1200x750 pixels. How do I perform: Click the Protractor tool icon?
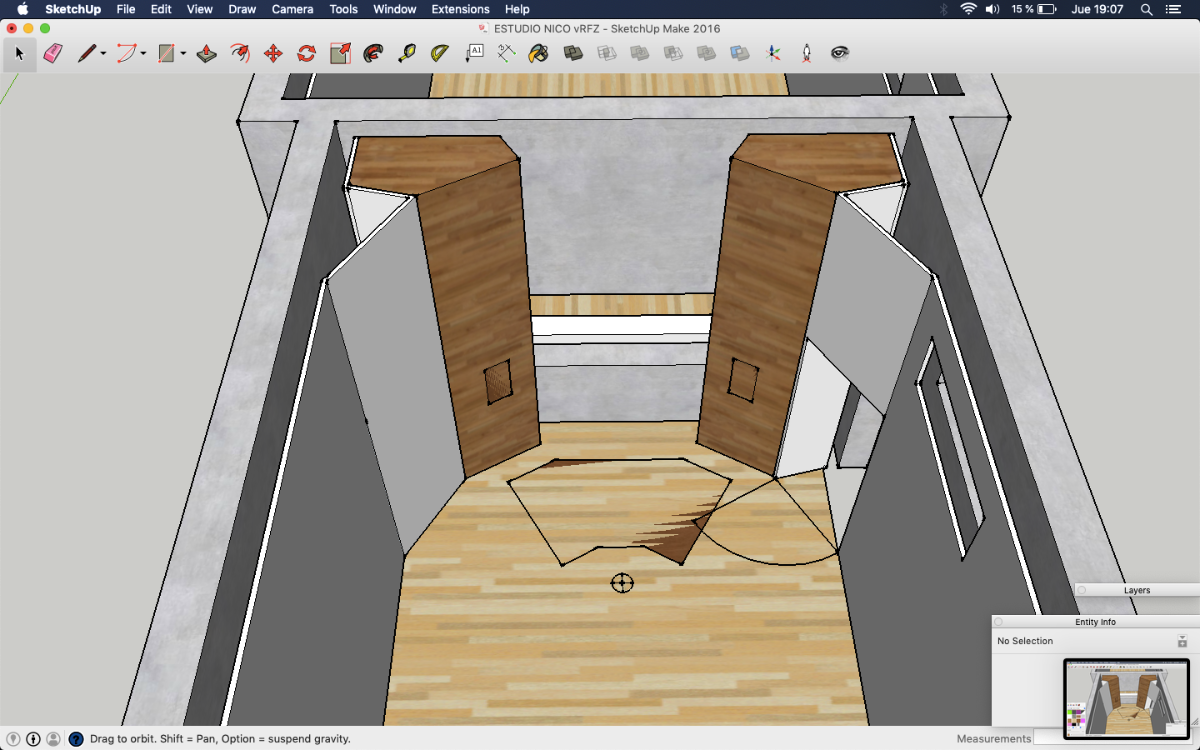pos(440,53)
